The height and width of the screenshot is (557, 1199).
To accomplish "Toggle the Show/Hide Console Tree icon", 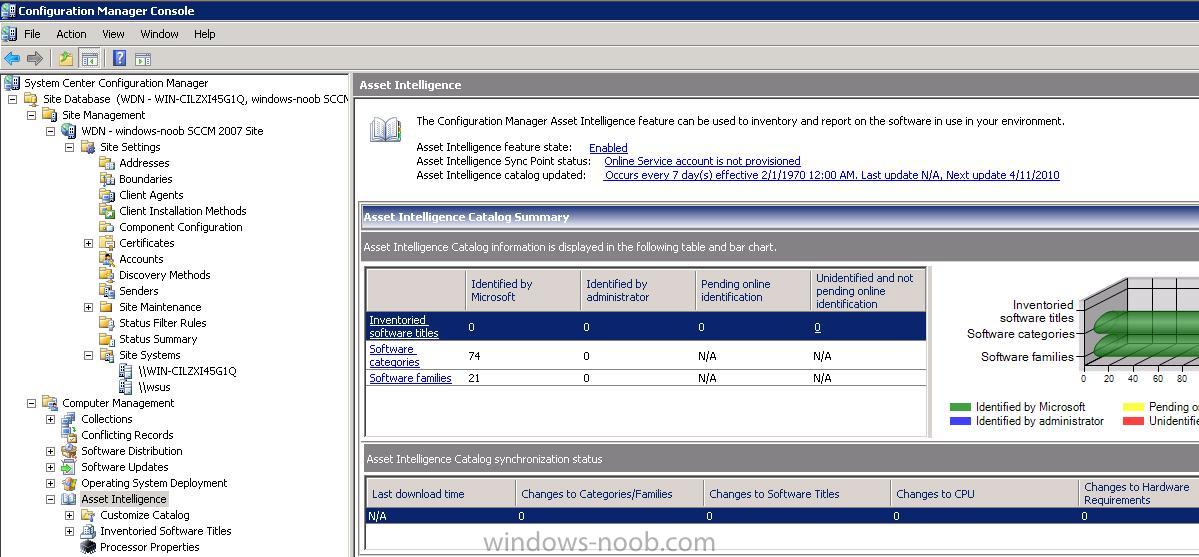I will (x=89, y=59).
